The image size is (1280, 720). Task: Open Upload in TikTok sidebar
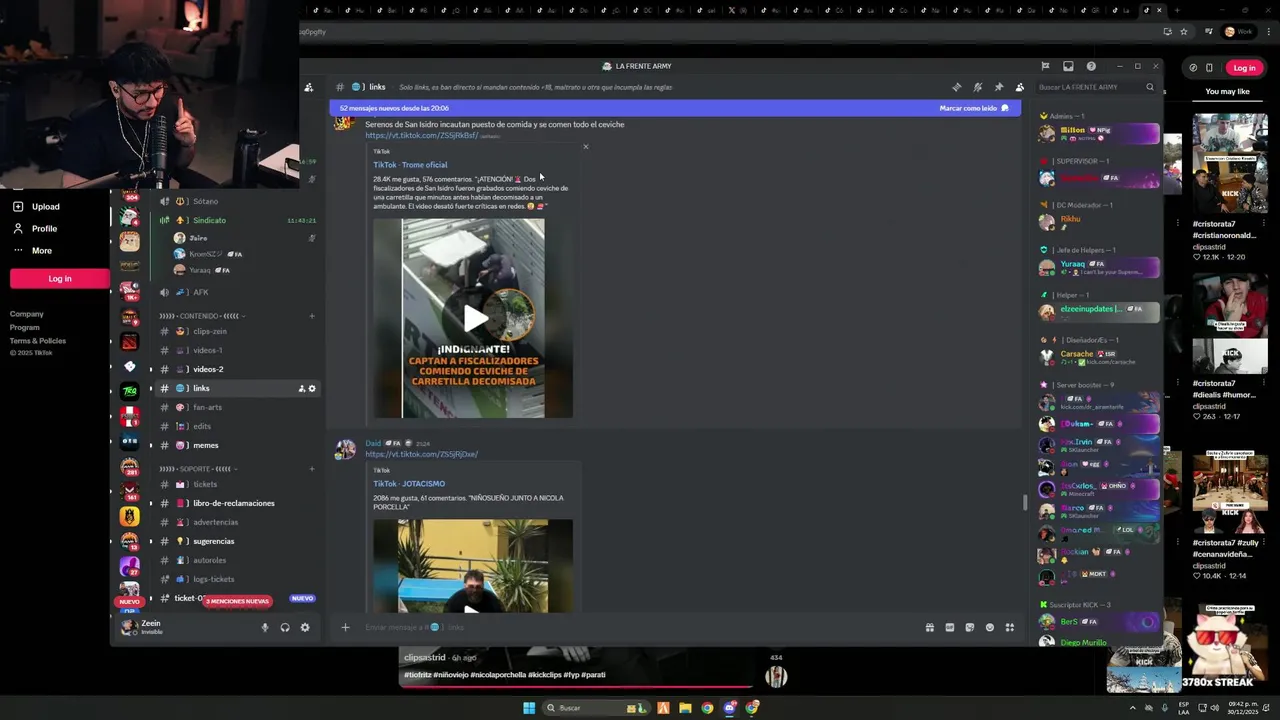46,207
